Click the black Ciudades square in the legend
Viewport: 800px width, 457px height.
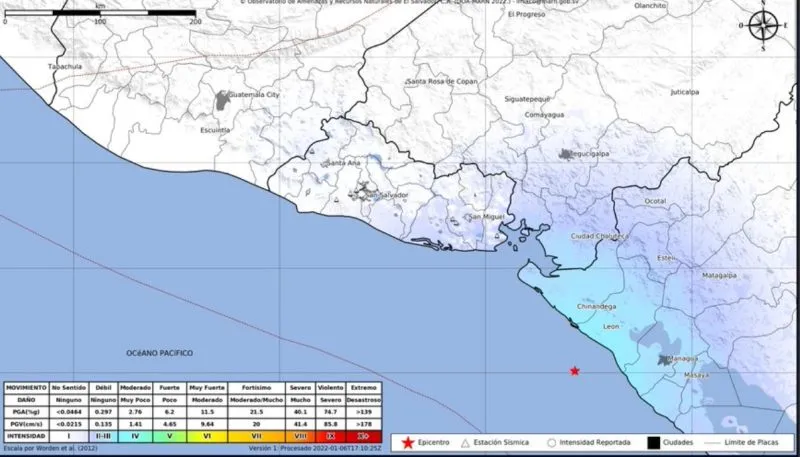[654, 443]
